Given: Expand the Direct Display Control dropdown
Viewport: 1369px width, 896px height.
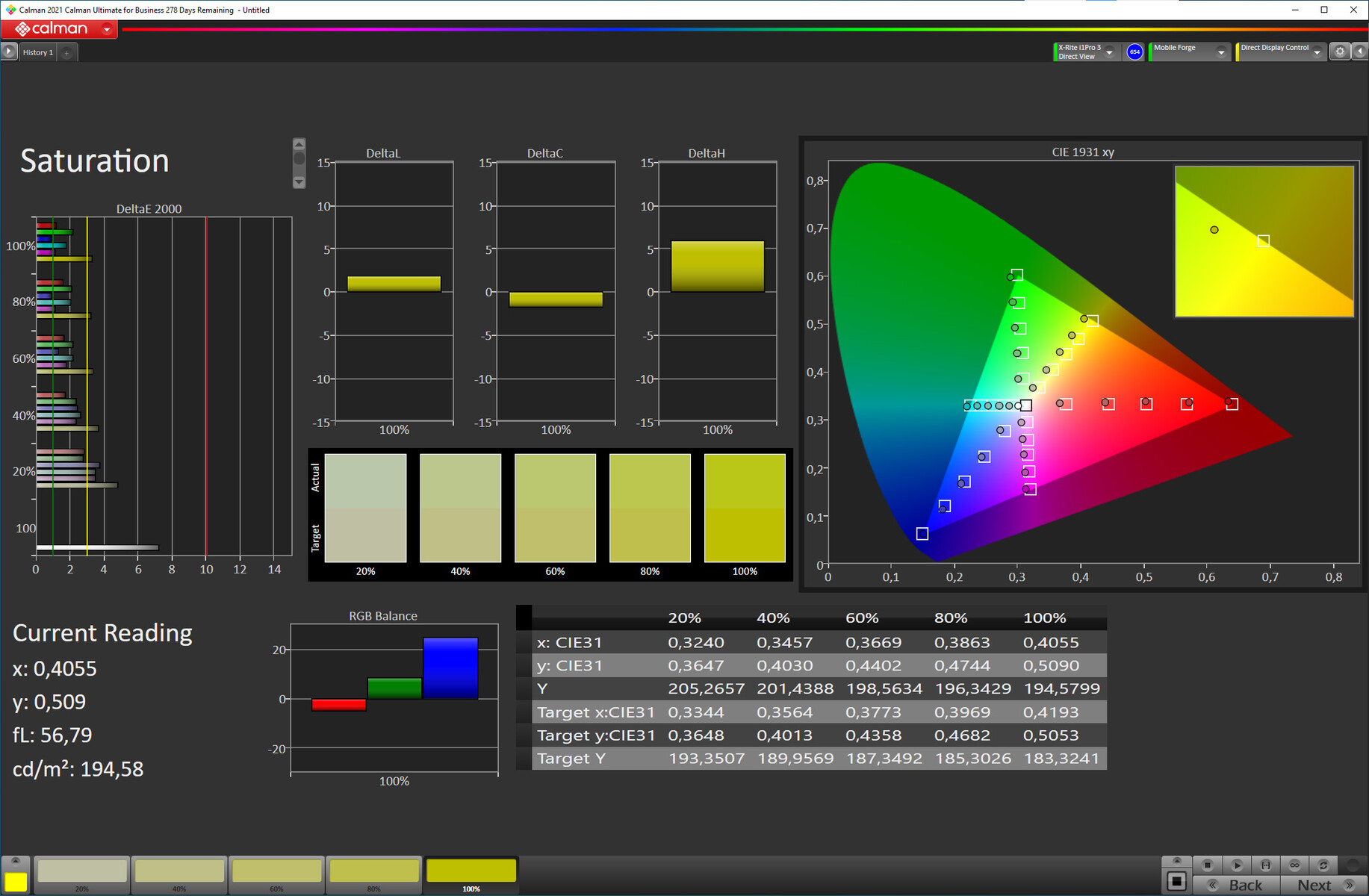Looking at the screenshot, I should [1317, 52].
